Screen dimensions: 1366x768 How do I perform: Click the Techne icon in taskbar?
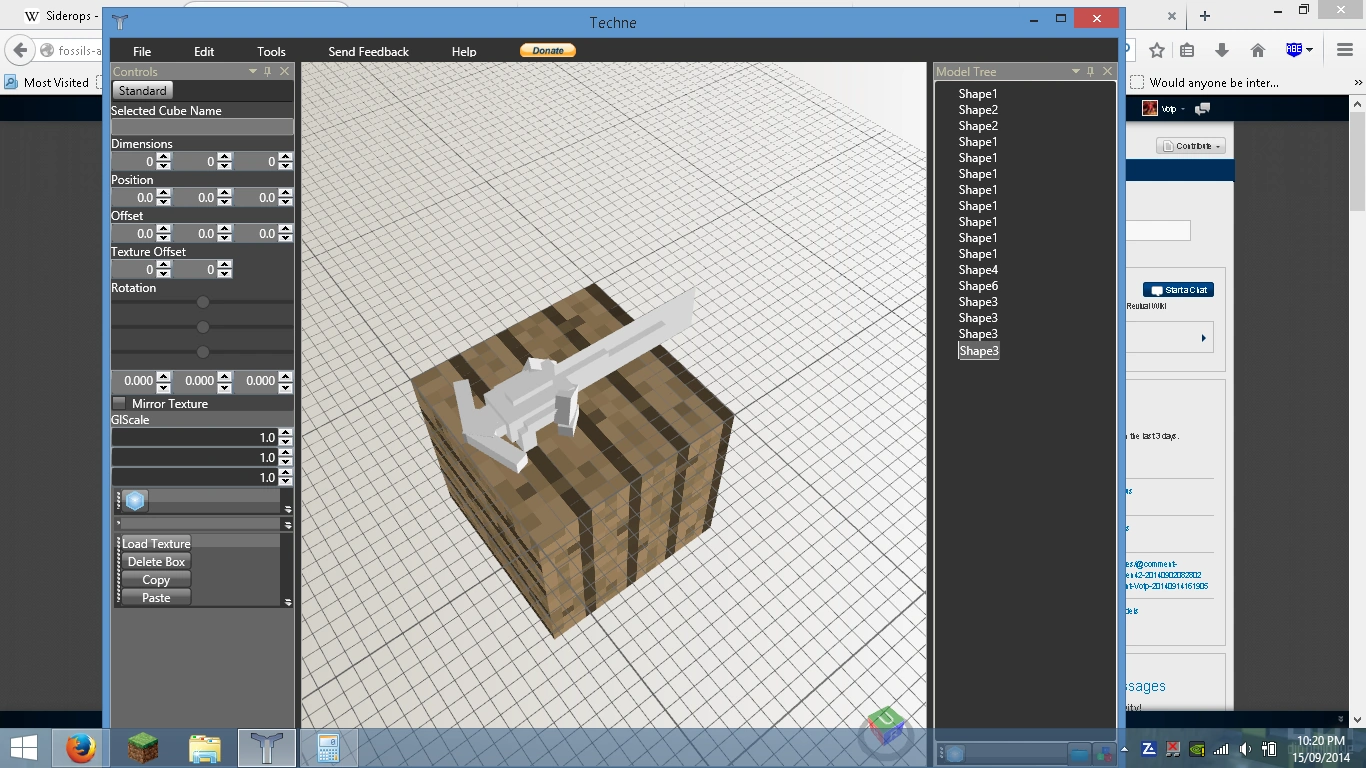[x=266, y=747]
